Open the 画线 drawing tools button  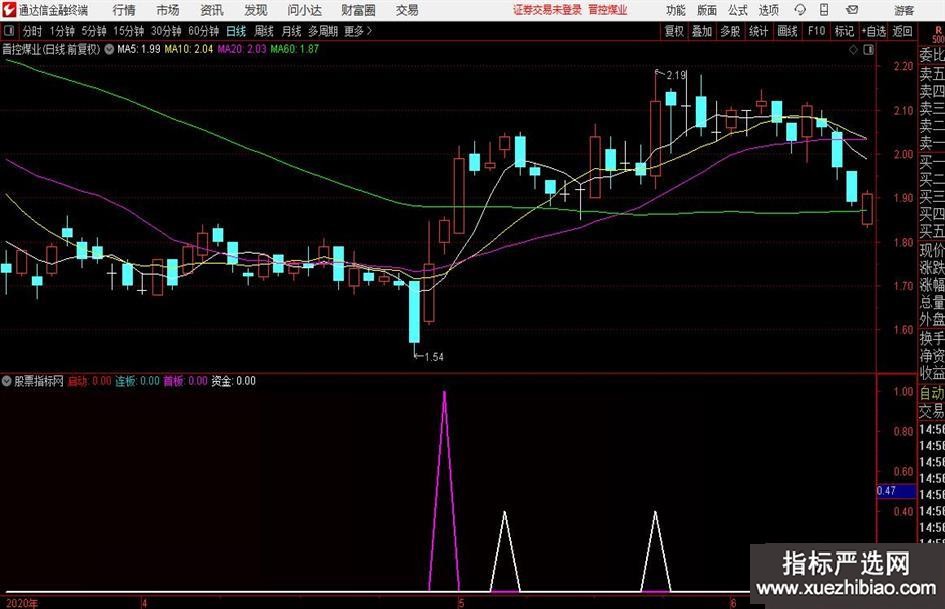[787, 31]
